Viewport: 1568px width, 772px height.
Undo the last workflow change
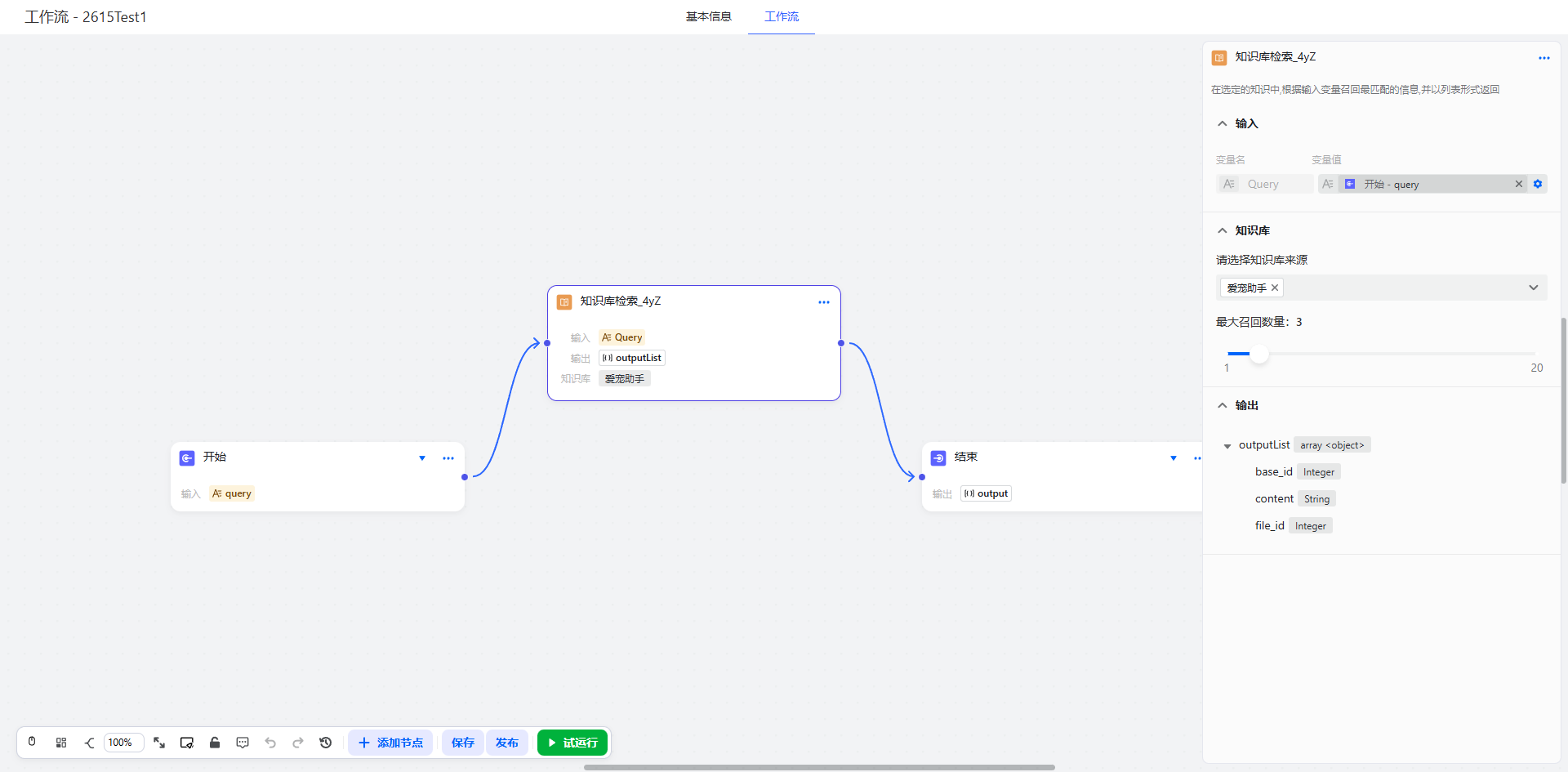270,743
